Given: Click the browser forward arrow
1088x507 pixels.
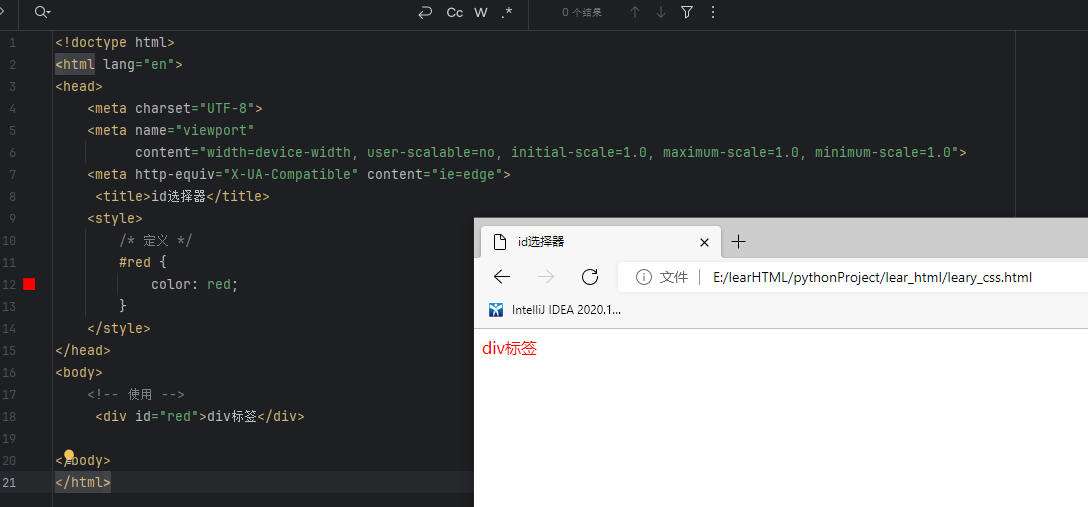Looking at the screenshot, I should coord(546,277).
